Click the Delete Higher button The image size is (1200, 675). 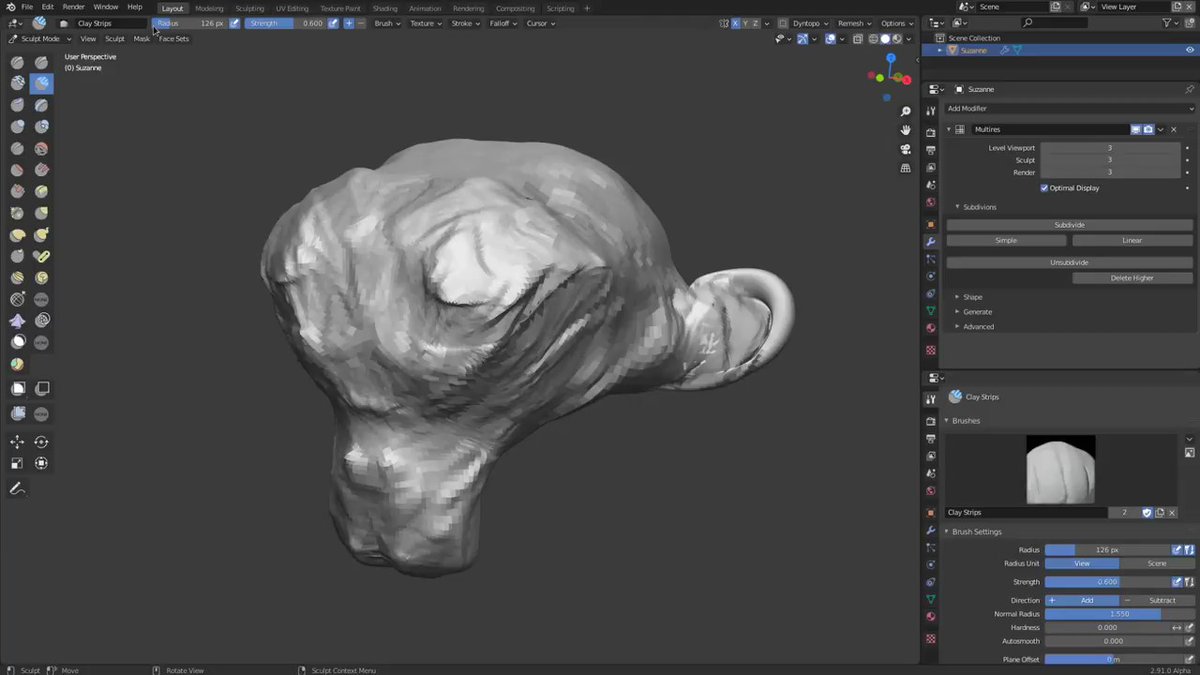[1132, 278]
